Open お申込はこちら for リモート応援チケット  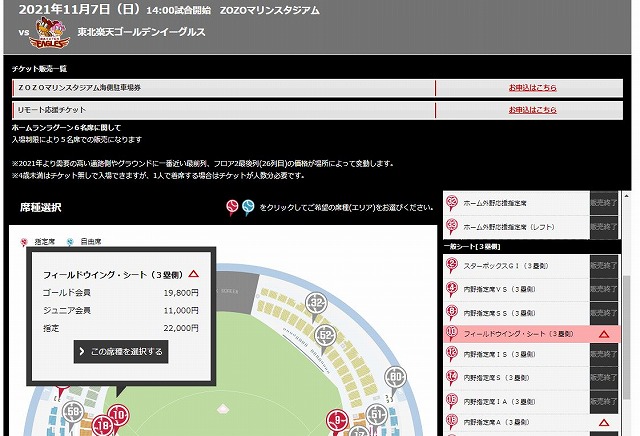pyautogui.click(x=532, y=110)
